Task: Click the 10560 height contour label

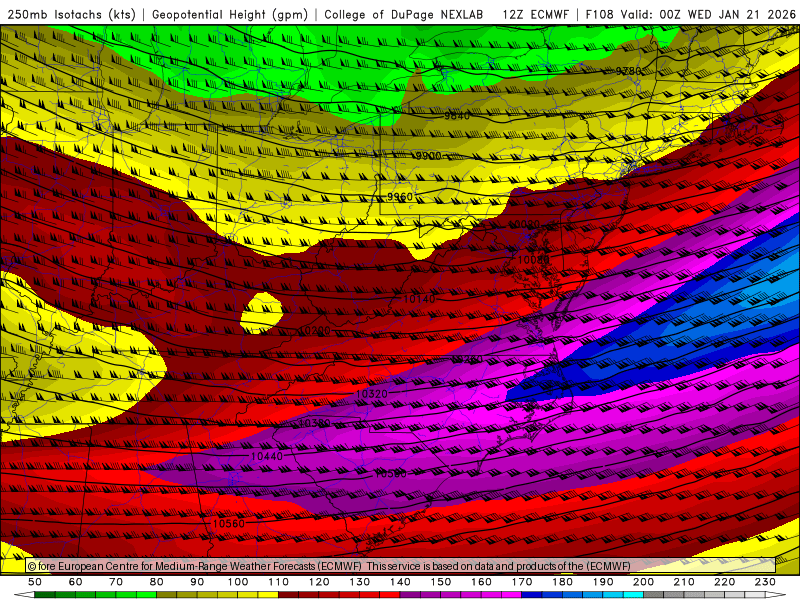Action: point(229,523)
